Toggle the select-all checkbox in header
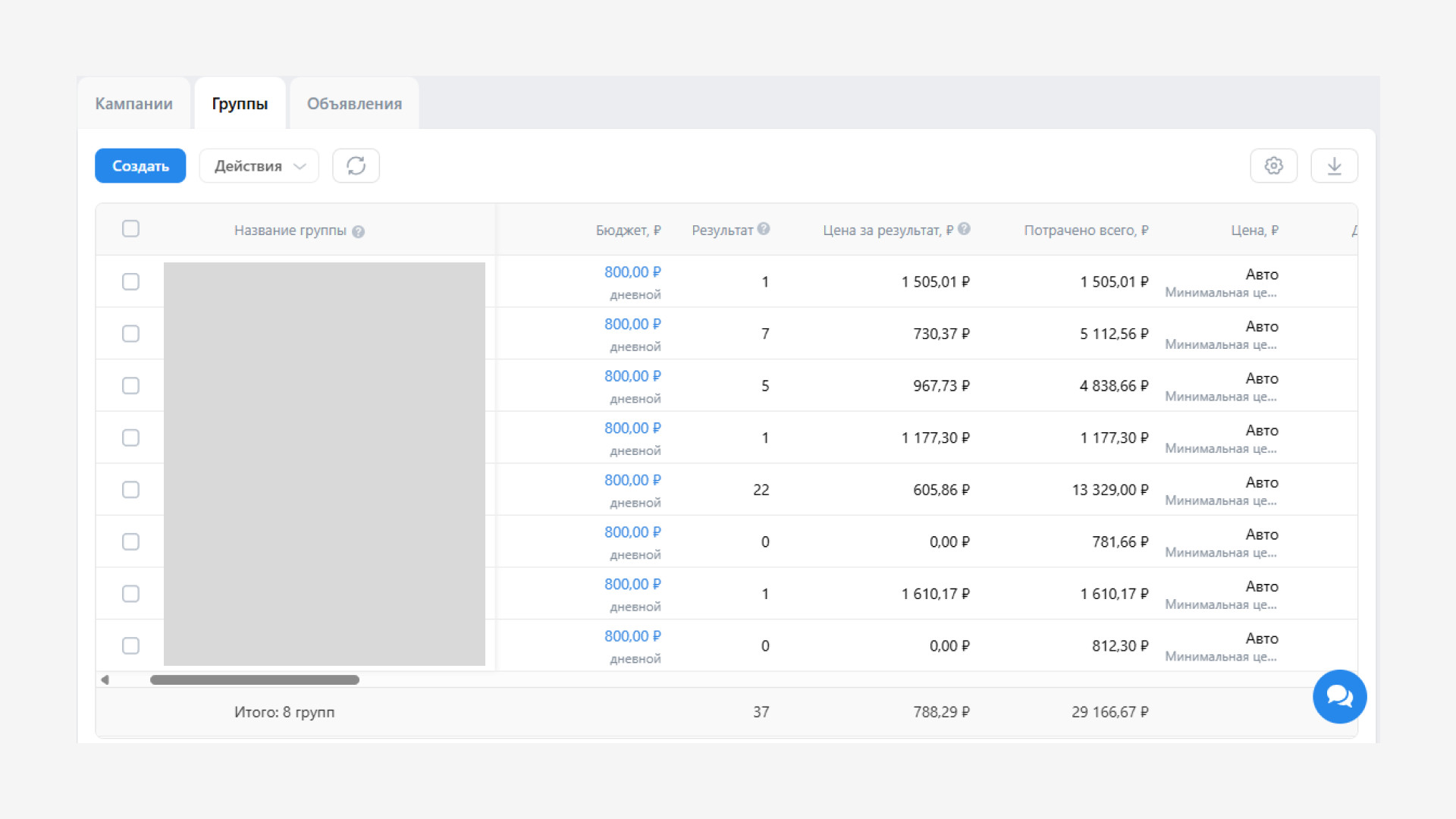 (x=130, y=228)
